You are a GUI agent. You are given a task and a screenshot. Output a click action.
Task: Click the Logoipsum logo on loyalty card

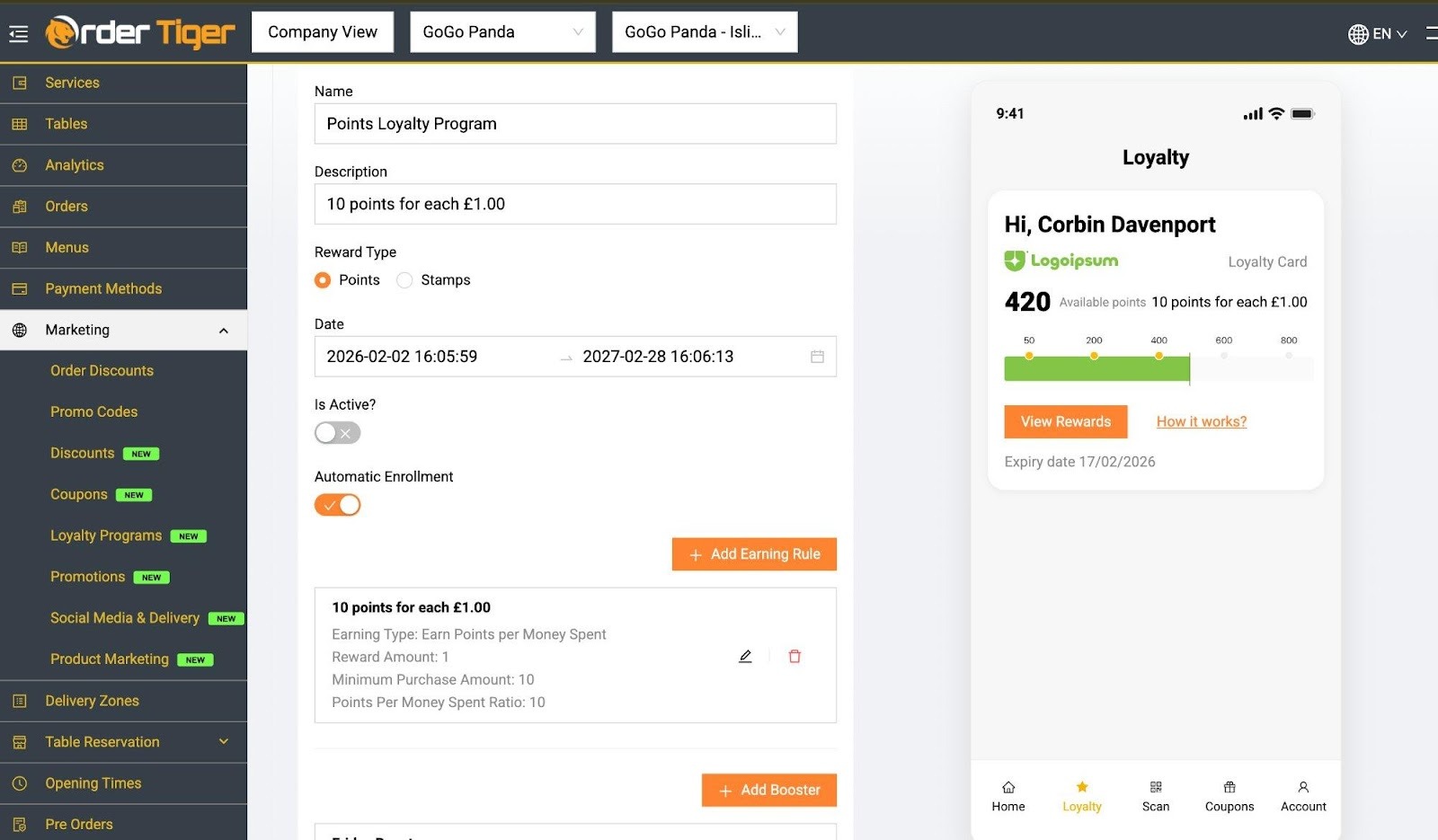[1061, 261]
